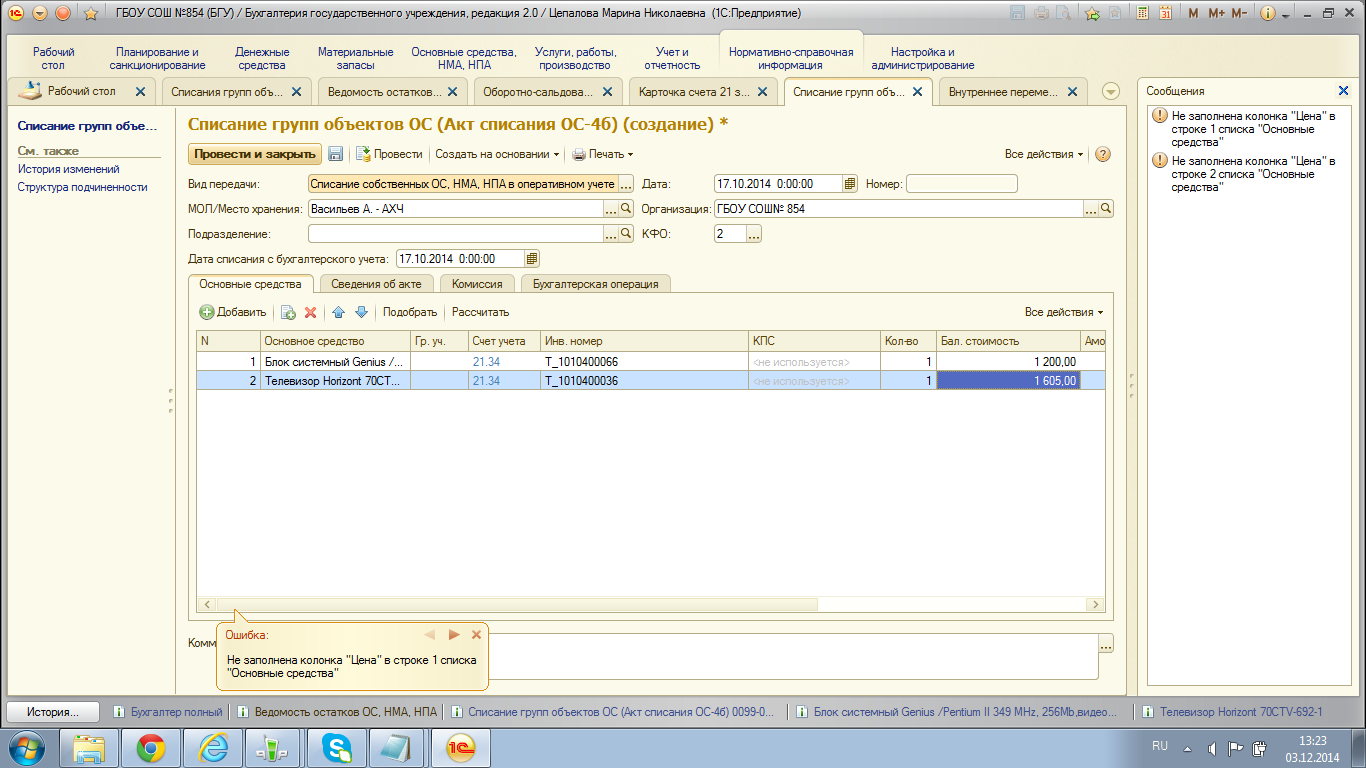This screenshot has width=1366, height=768.
Task: Close the error popup Ошибка
Action: (477, 634)
